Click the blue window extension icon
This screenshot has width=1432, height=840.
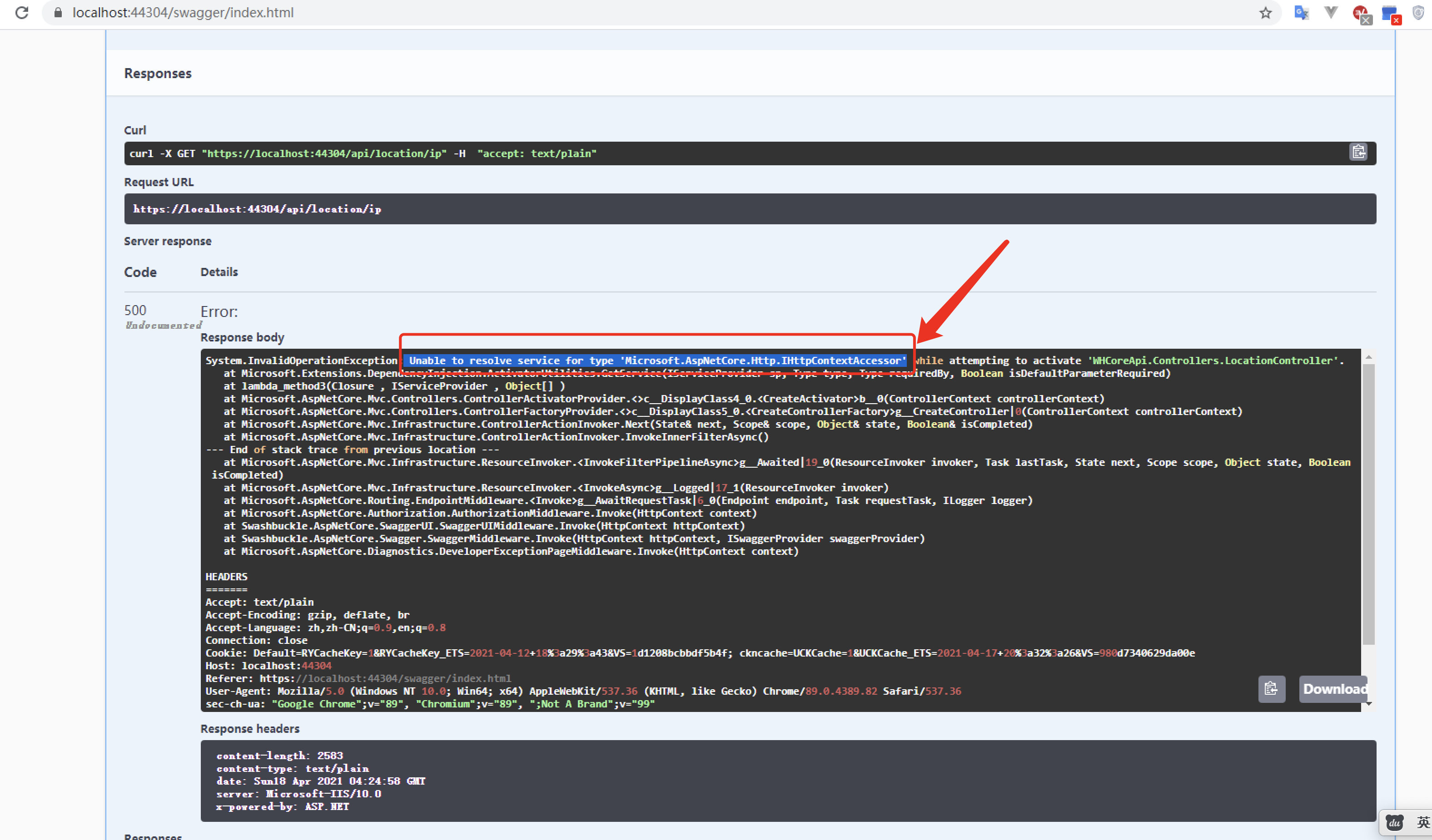[x=1390, y=14]
